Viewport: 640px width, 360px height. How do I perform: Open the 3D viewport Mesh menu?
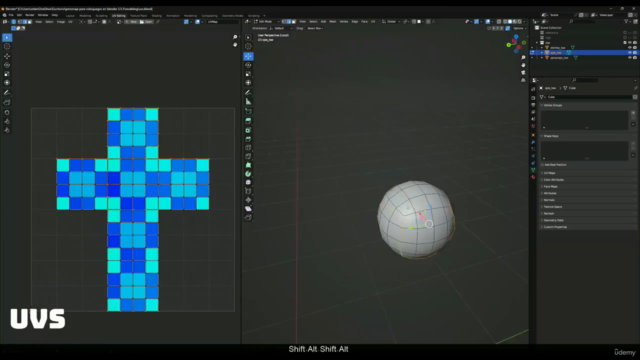coord(333,22)
